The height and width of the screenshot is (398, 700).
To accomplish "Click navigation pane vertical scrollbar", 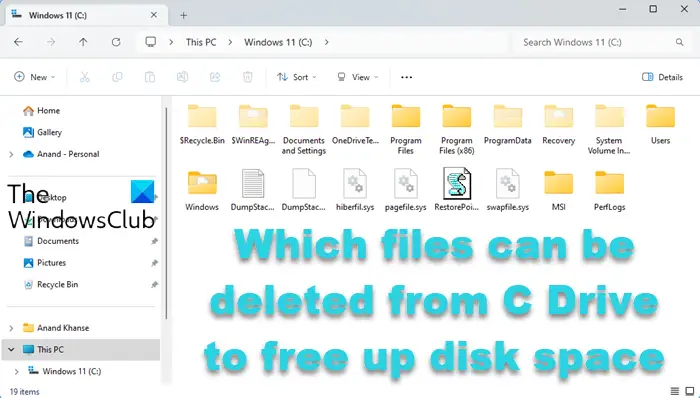I will click(x=167, y=213).
